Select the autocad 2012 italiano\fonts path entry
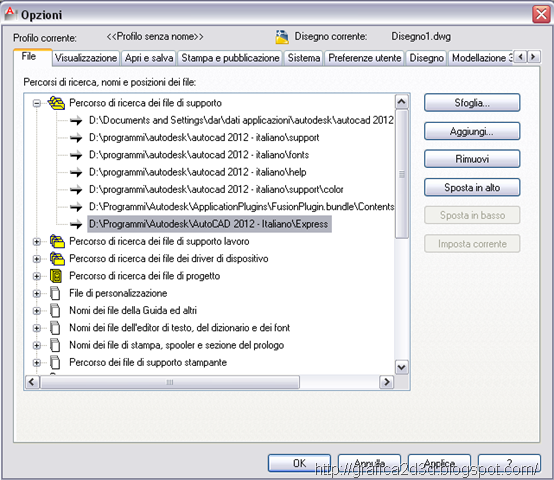Viewport: 554px width, 480px height. (199, 155)
